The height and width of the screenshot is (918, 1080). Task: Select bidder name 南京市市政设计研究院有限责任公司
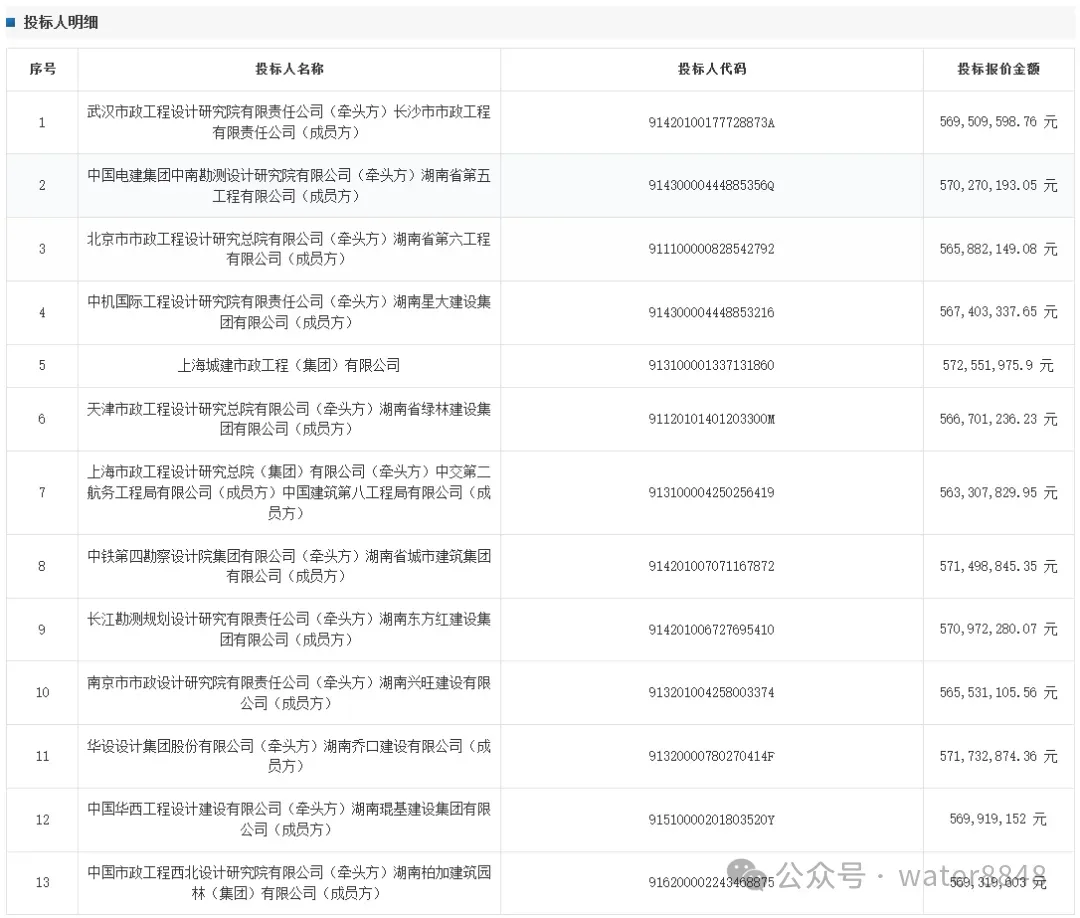198,682
